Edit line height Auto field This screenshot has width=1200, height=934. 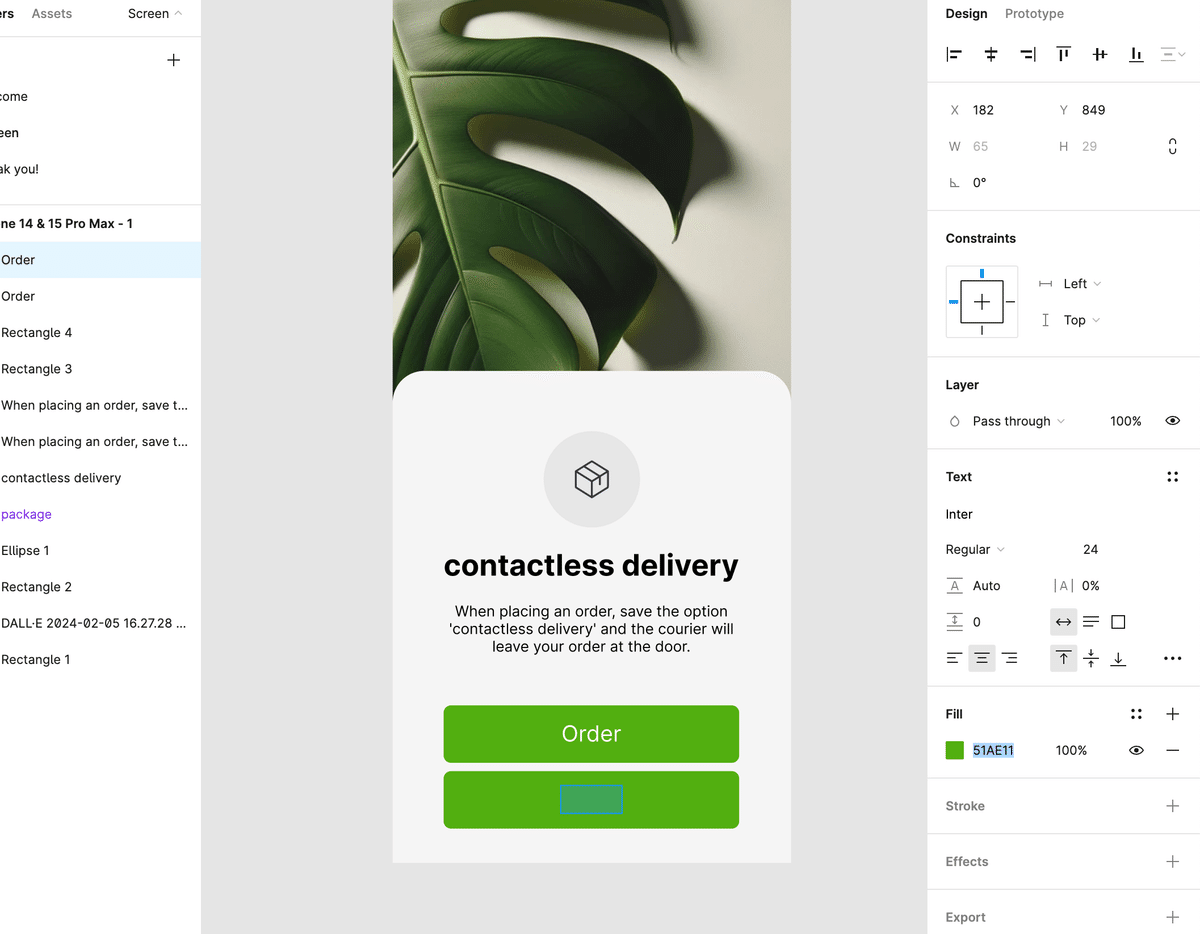[x=987, y=586]
